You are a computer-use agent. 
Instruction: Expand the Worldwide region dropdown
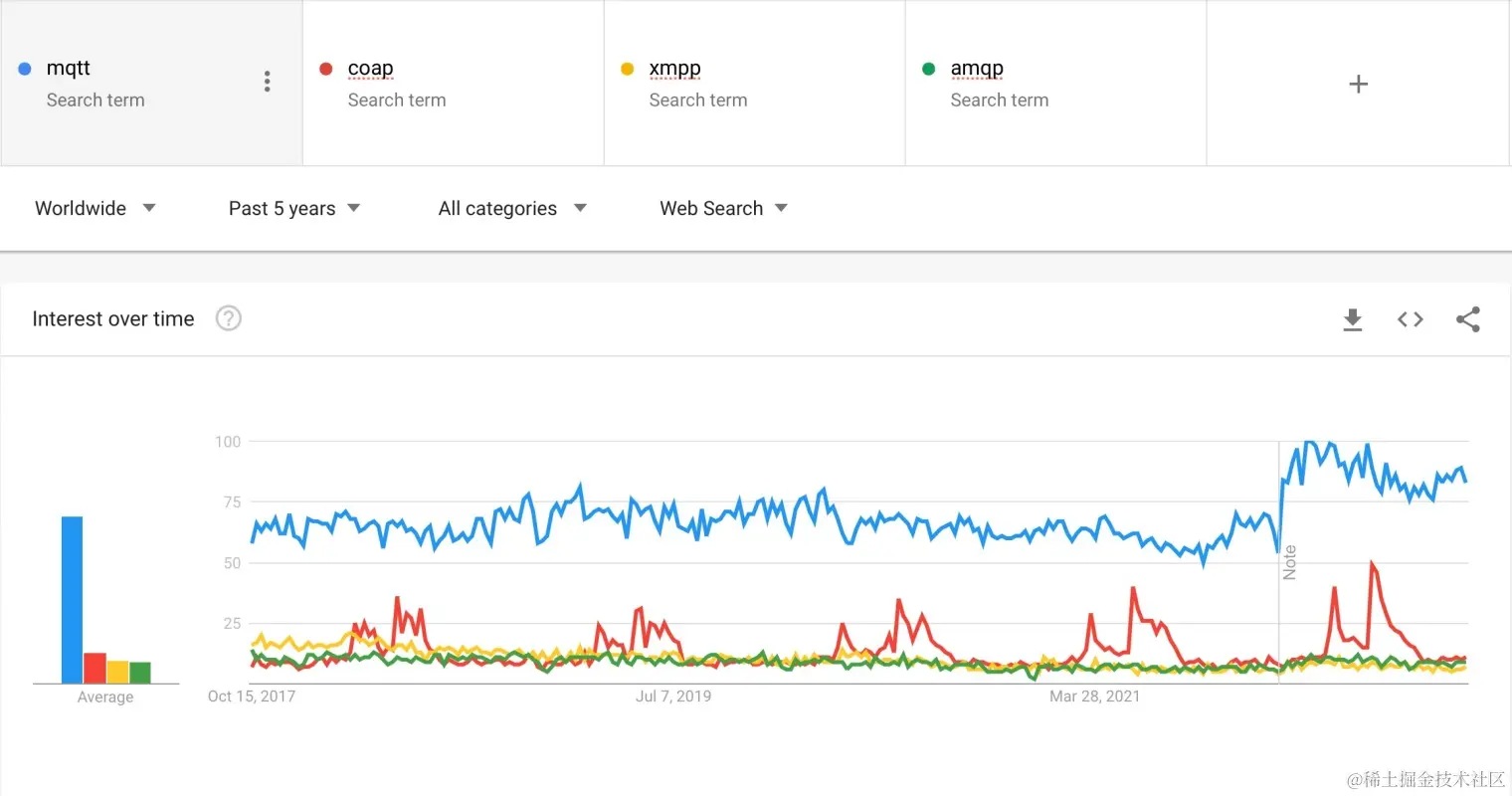tap(95, 208)
